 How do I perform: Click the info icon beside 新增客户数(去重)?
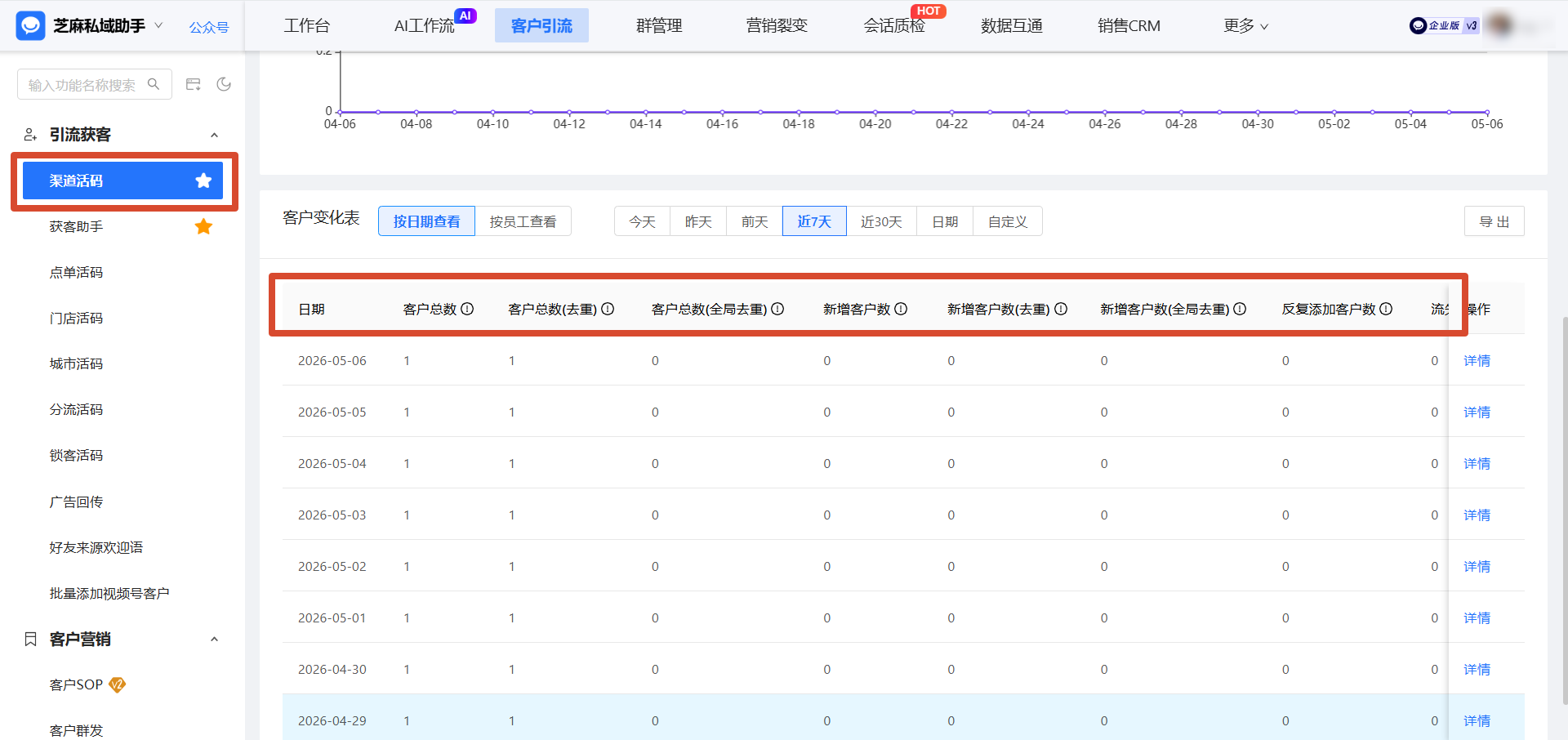tap(1061, 309)
